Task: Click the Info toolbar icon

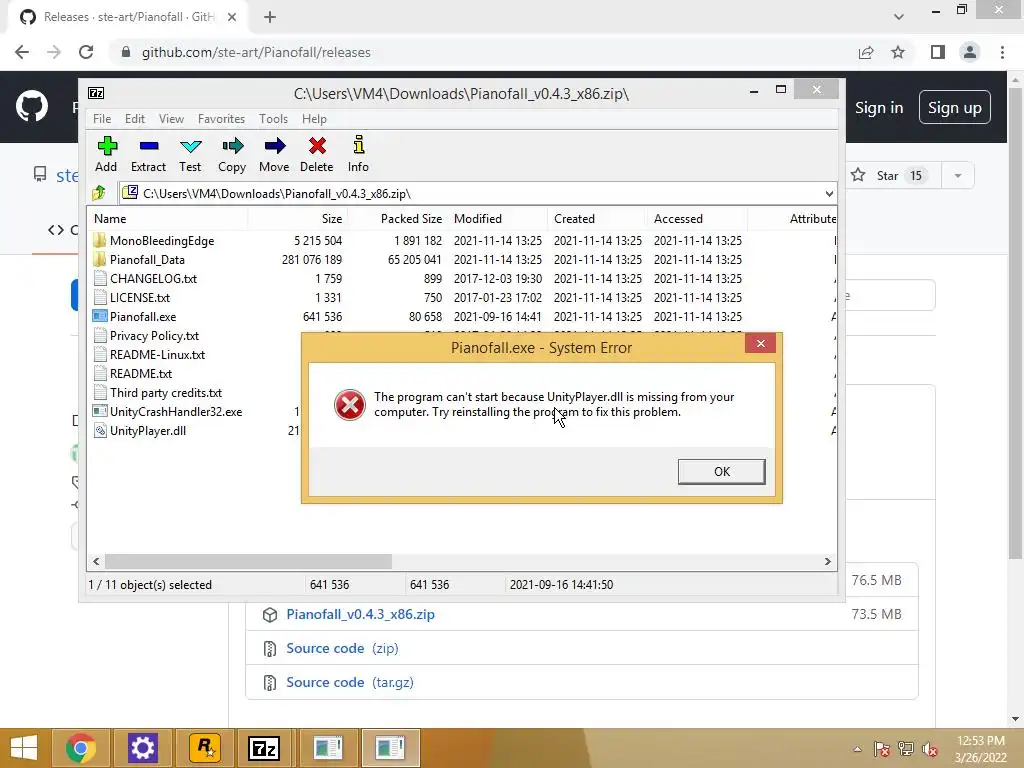Action: [359, 144]
